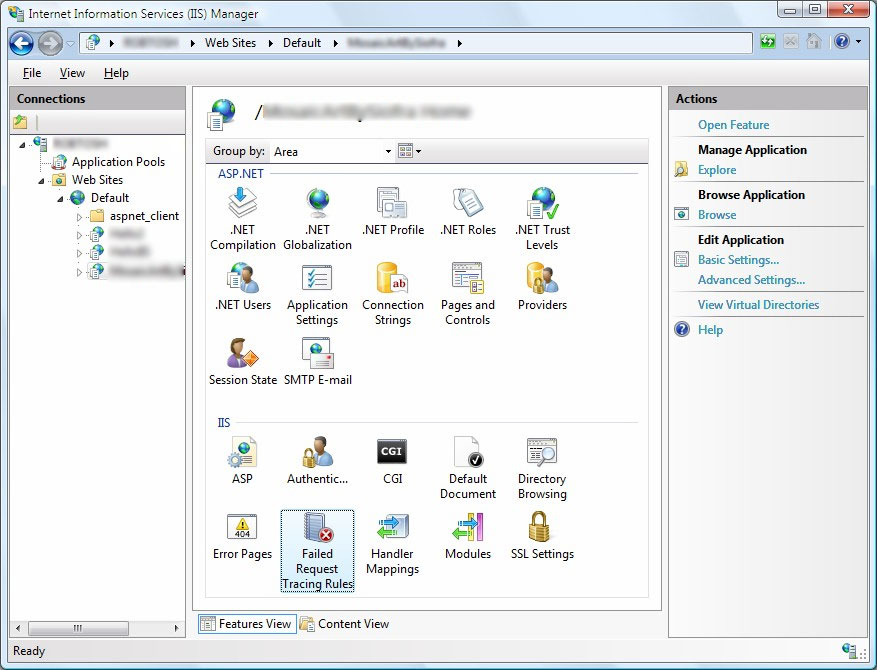Click Browse under Browse Application
Image resolution: width=877 pixels, height=670 pixels.
716,215
